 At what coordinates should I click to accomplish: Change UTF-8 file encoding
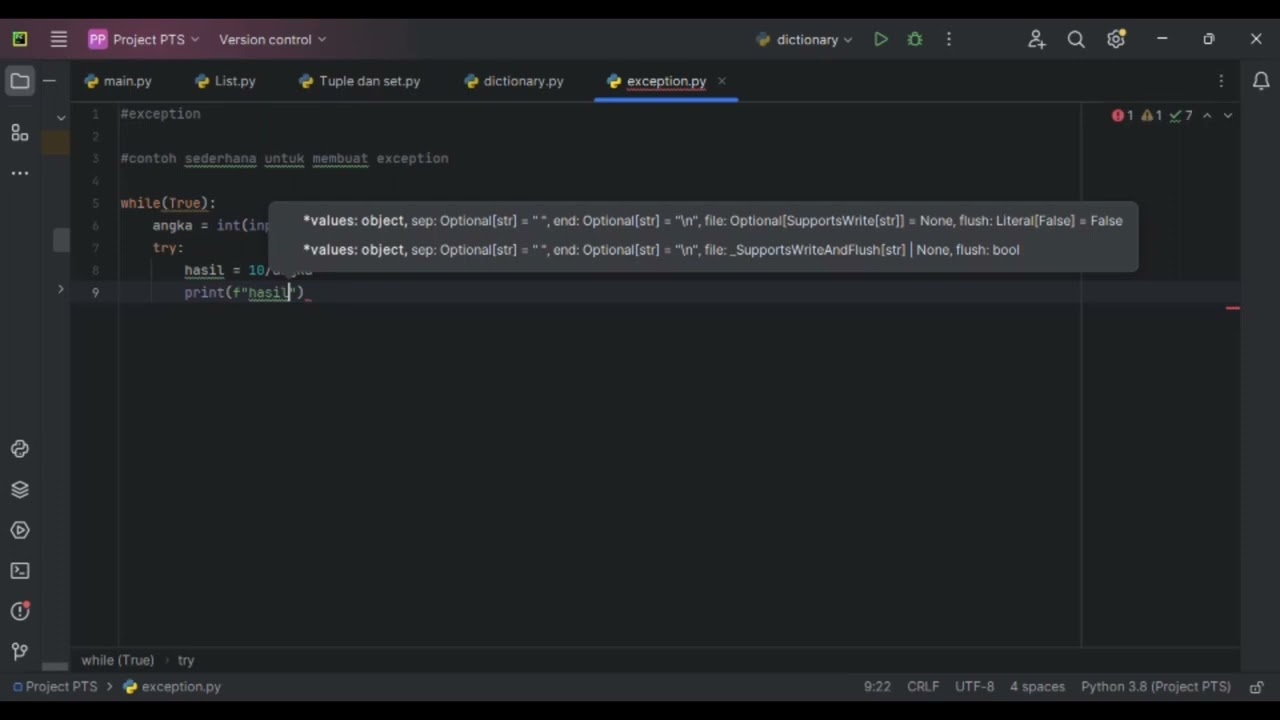coord(974,687)
